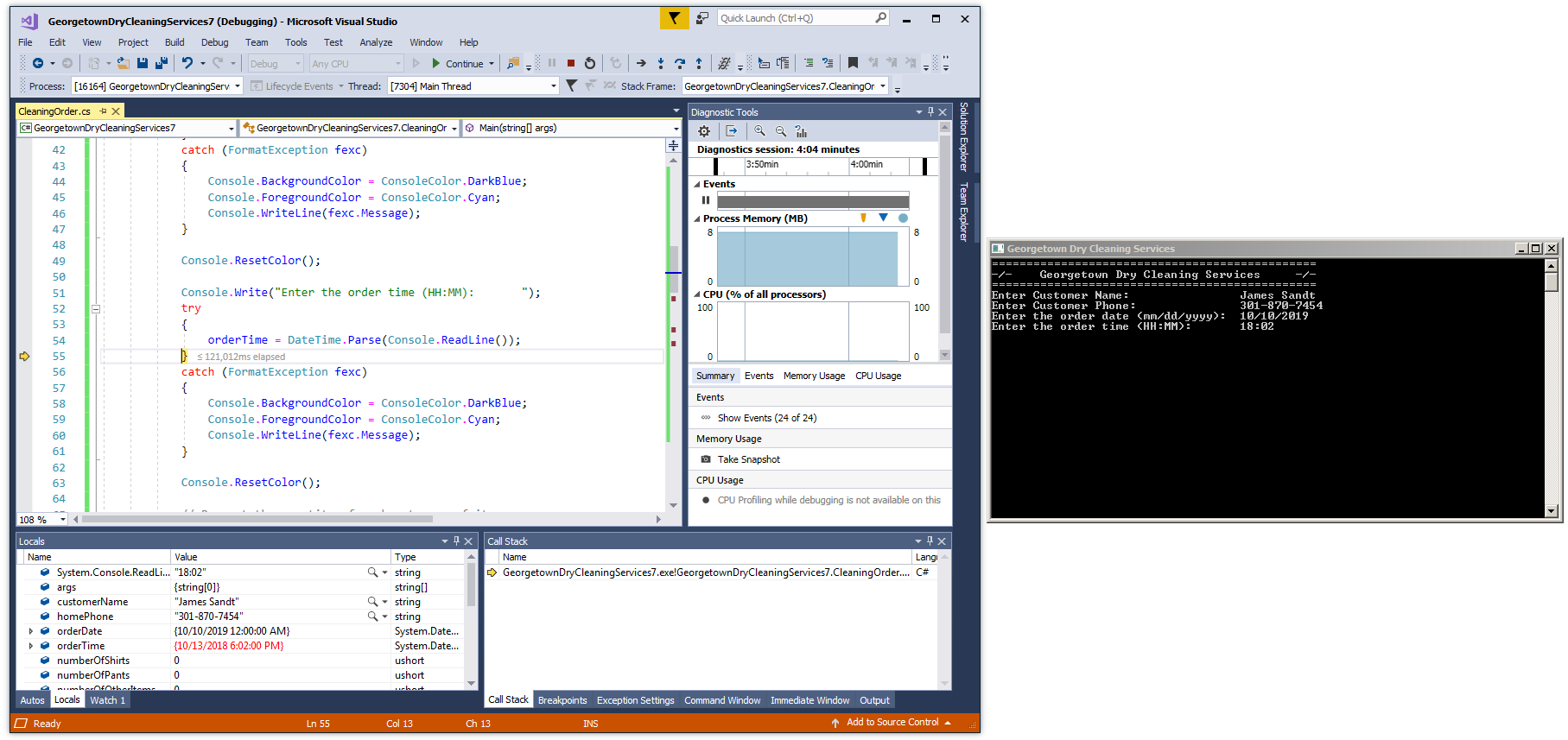Viewport: 1568px width, 740px height.
Task: Click the Continue debugging button
Action: tap(457, 63)
